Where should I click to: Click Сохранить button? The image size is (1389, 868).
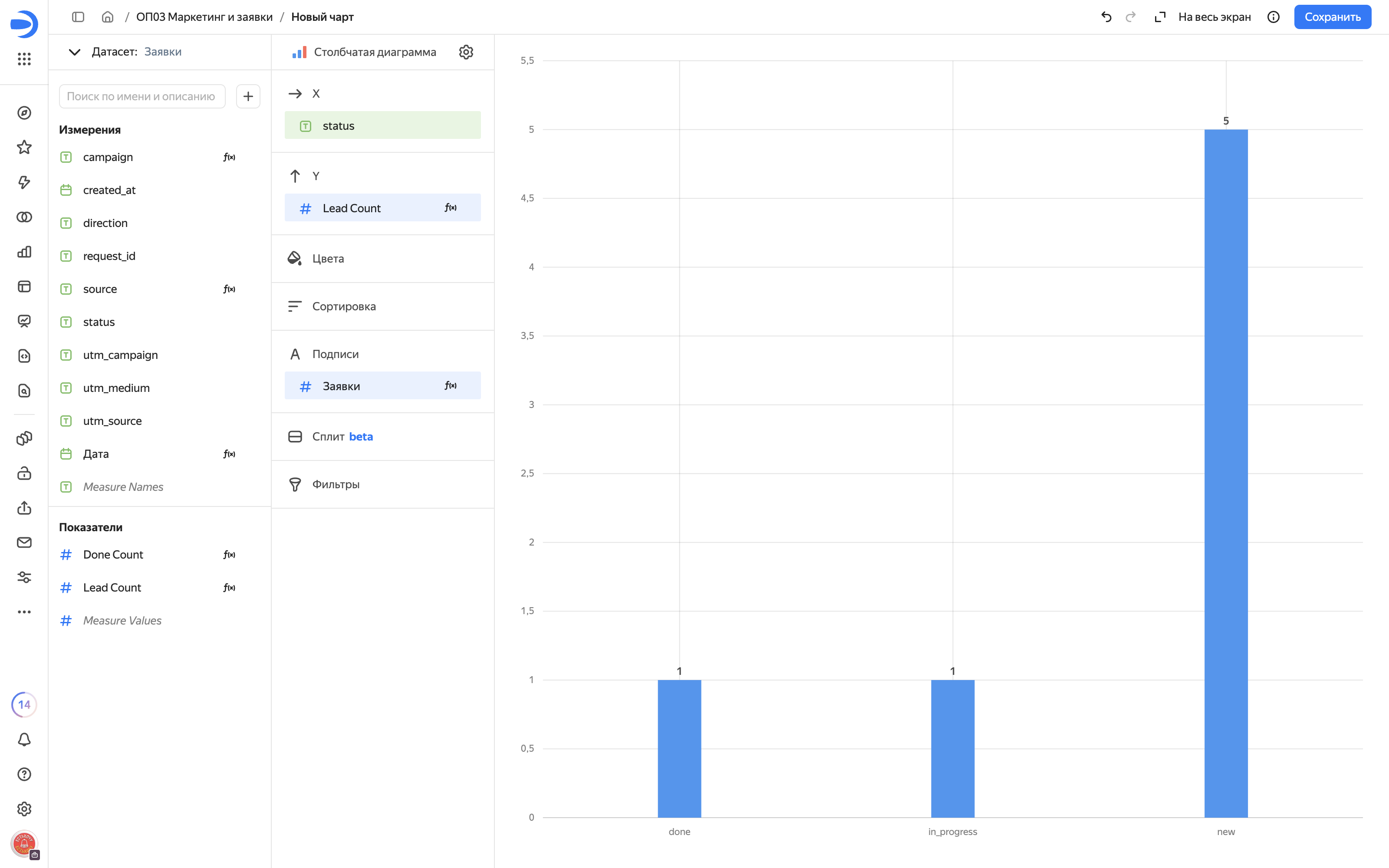(1332, 17)
